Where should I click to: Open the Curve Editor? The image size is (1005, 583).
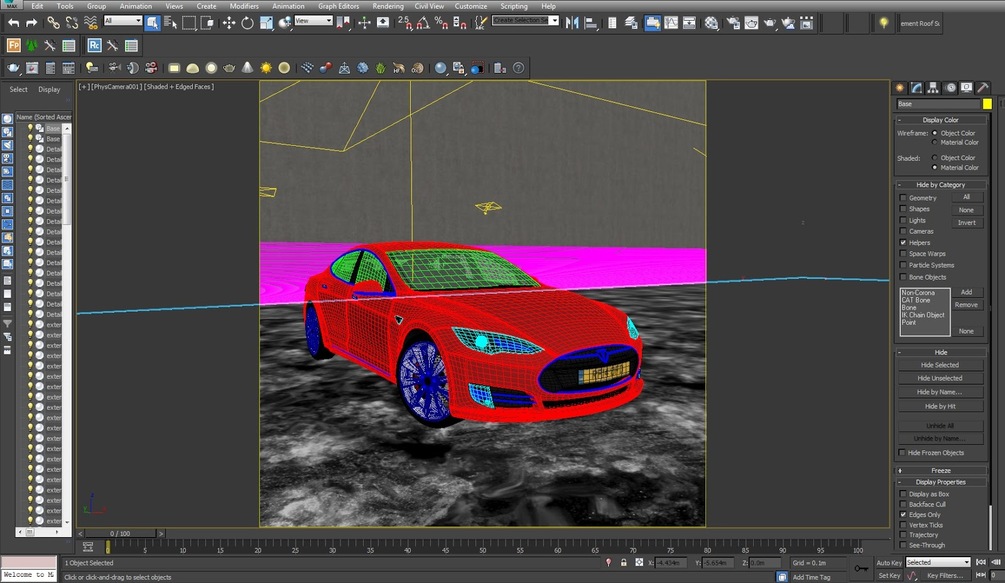coord(671,23)
